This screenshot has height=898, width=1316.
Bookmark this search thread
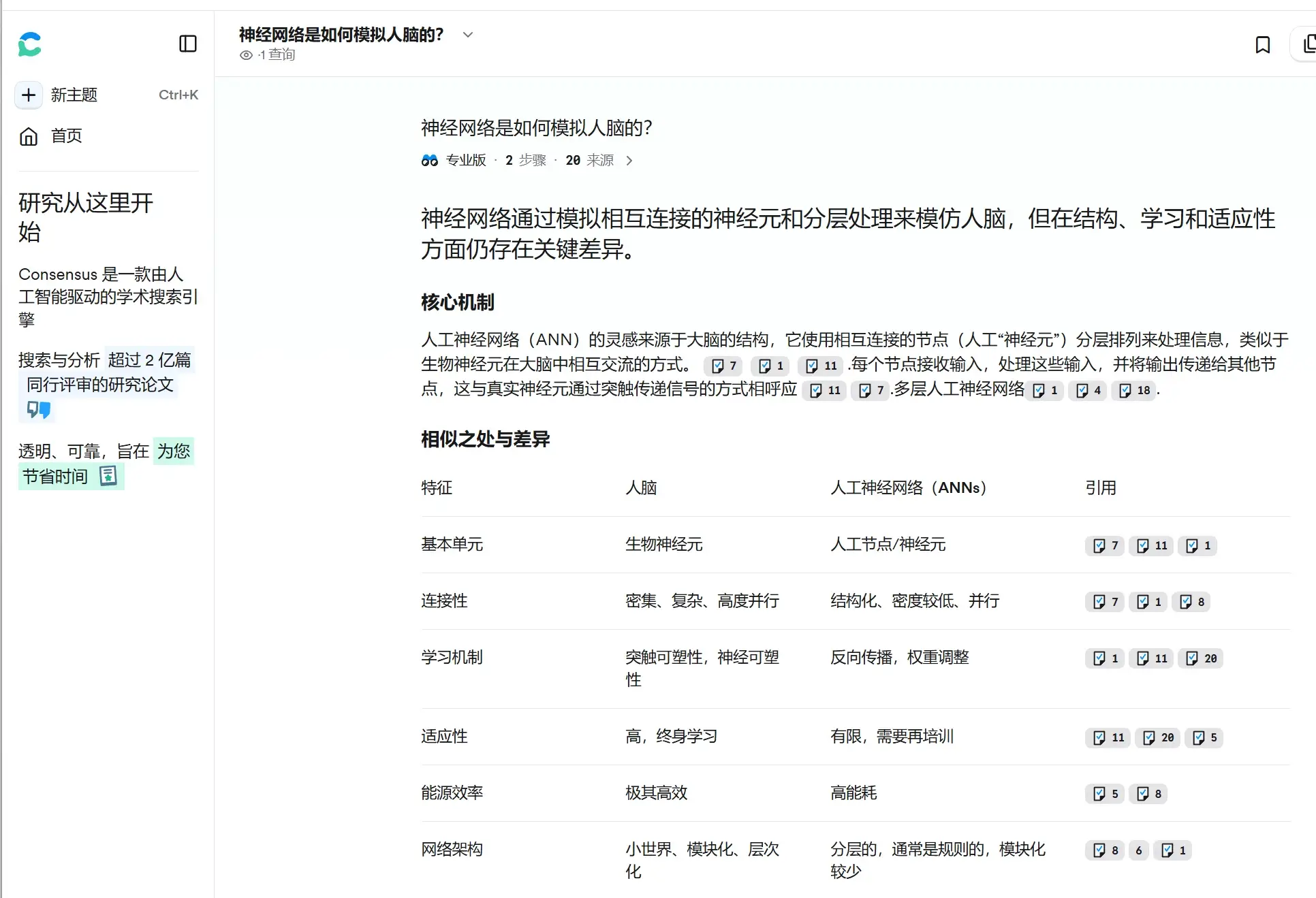click(1262, 45)
